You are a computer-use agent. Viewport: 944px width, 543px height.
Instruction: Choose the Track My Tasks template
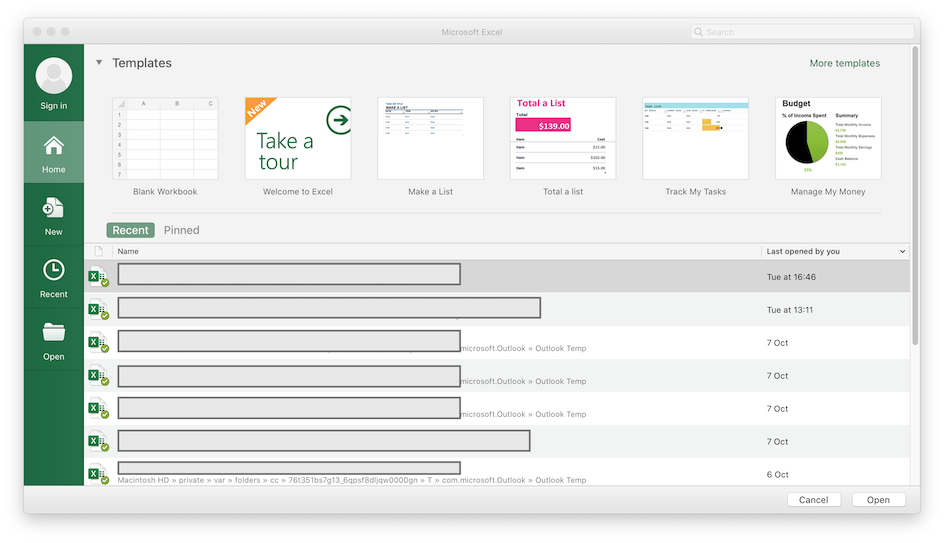(x=695, y=146)
